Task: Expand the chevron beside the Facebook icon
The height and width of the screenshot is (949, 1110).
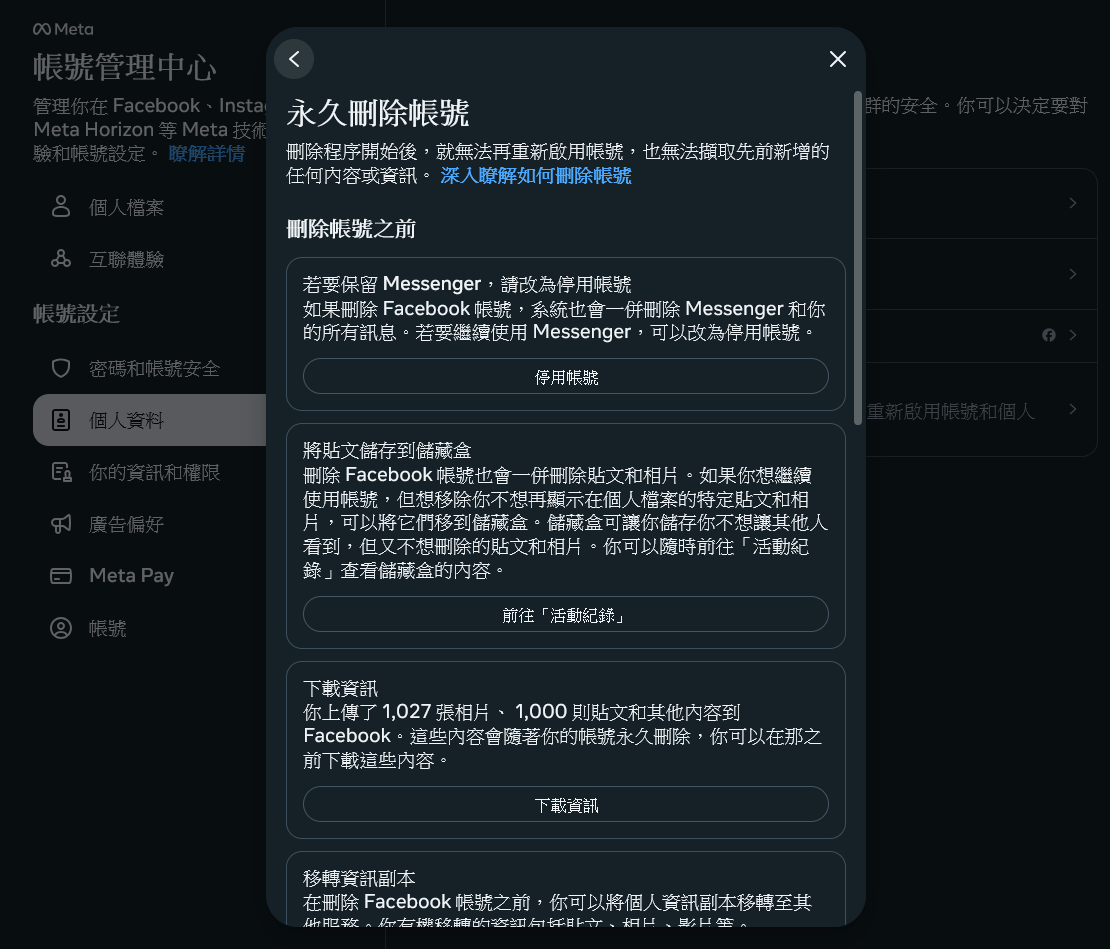Action: pyautogui.click(x=1072, y=335)
